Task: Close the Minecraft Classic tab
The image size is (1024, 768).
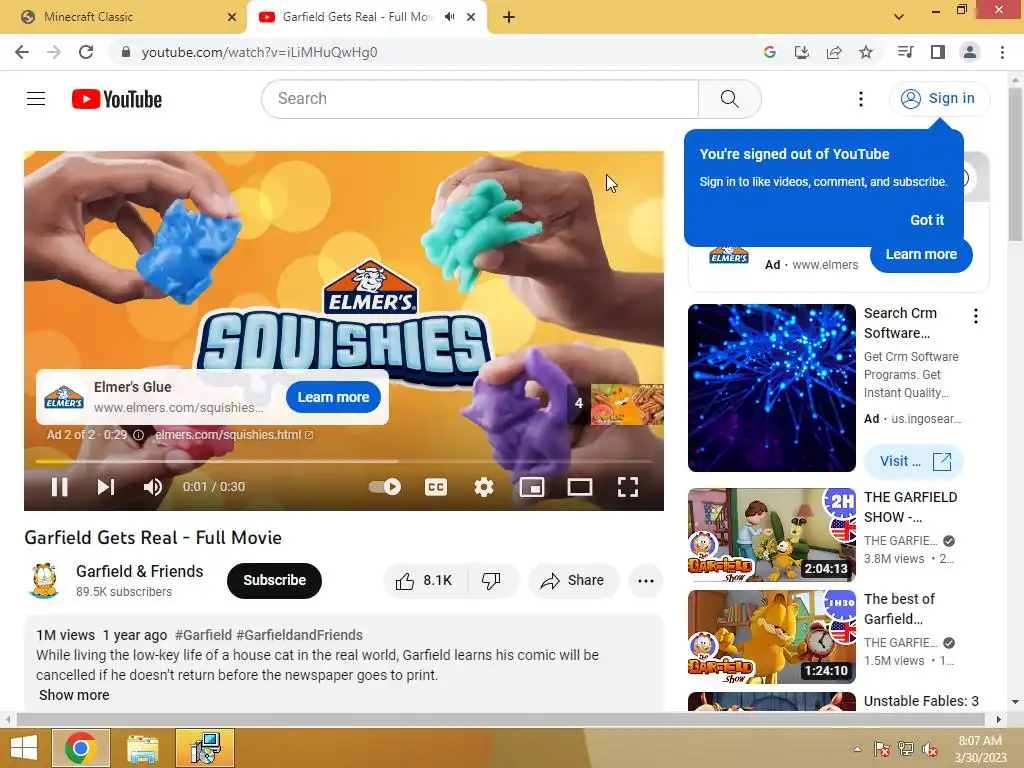Action: click(x=232, y=17)
